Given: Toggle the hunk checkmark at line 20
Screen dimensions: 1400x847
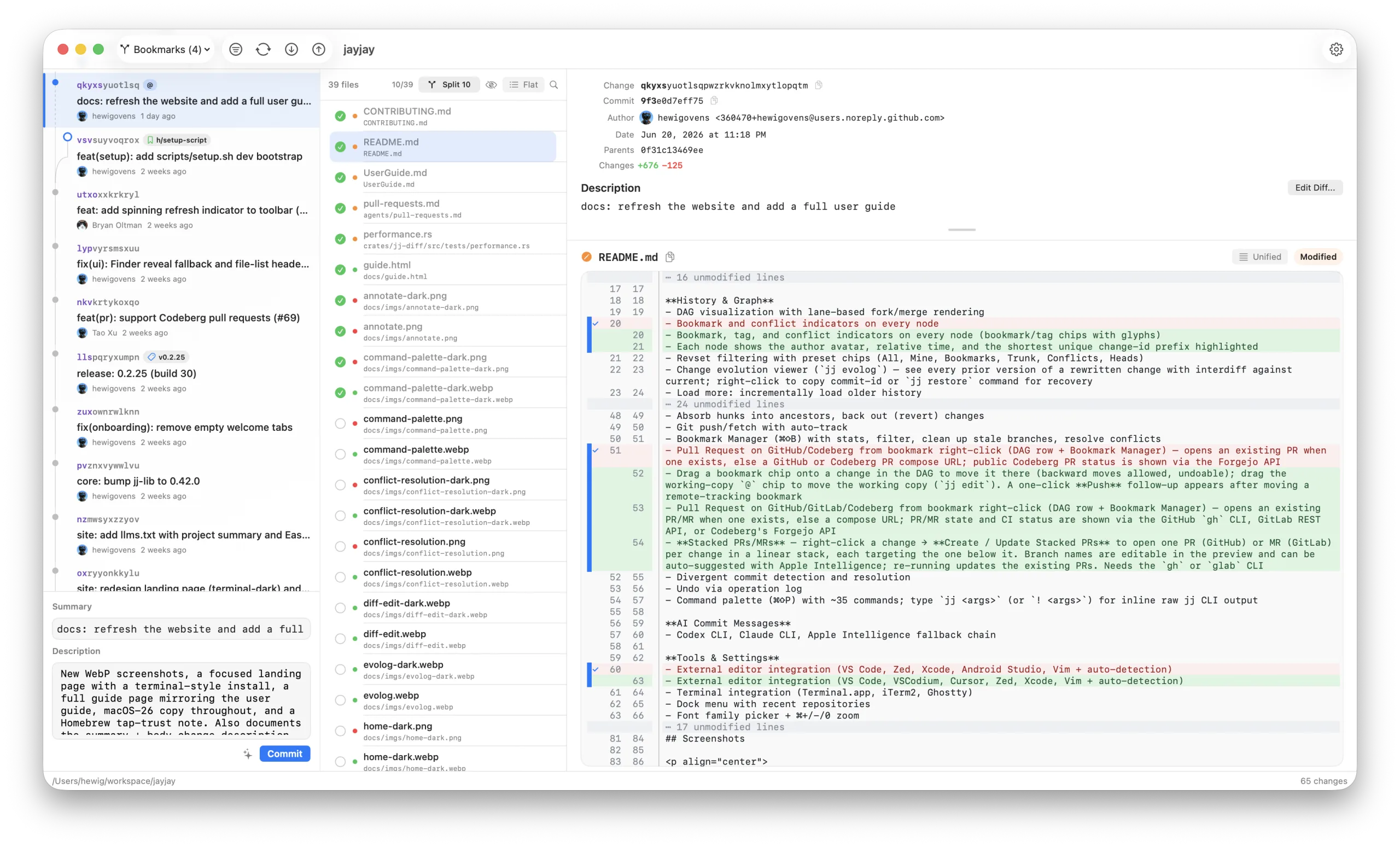Looking at the screenshot, I should 596,323.
